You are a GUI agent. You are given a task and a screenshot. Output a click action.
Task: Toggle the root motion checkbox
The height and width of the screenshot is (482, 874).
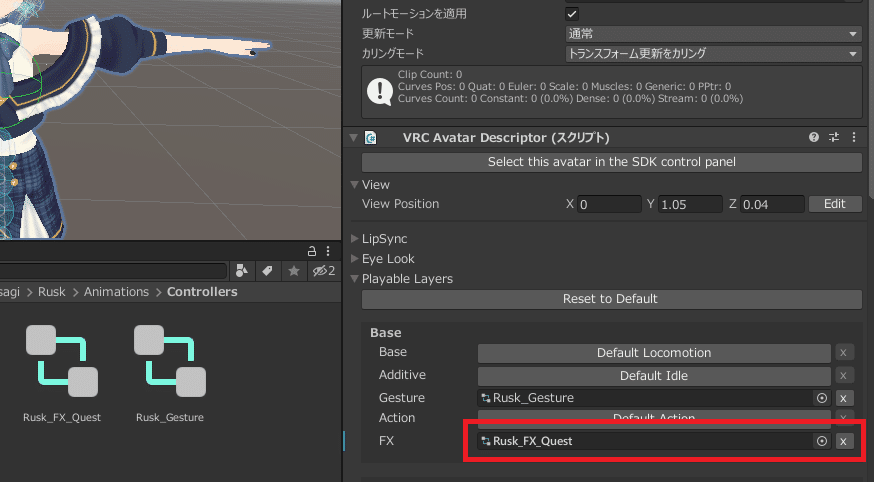click(572, 13)
